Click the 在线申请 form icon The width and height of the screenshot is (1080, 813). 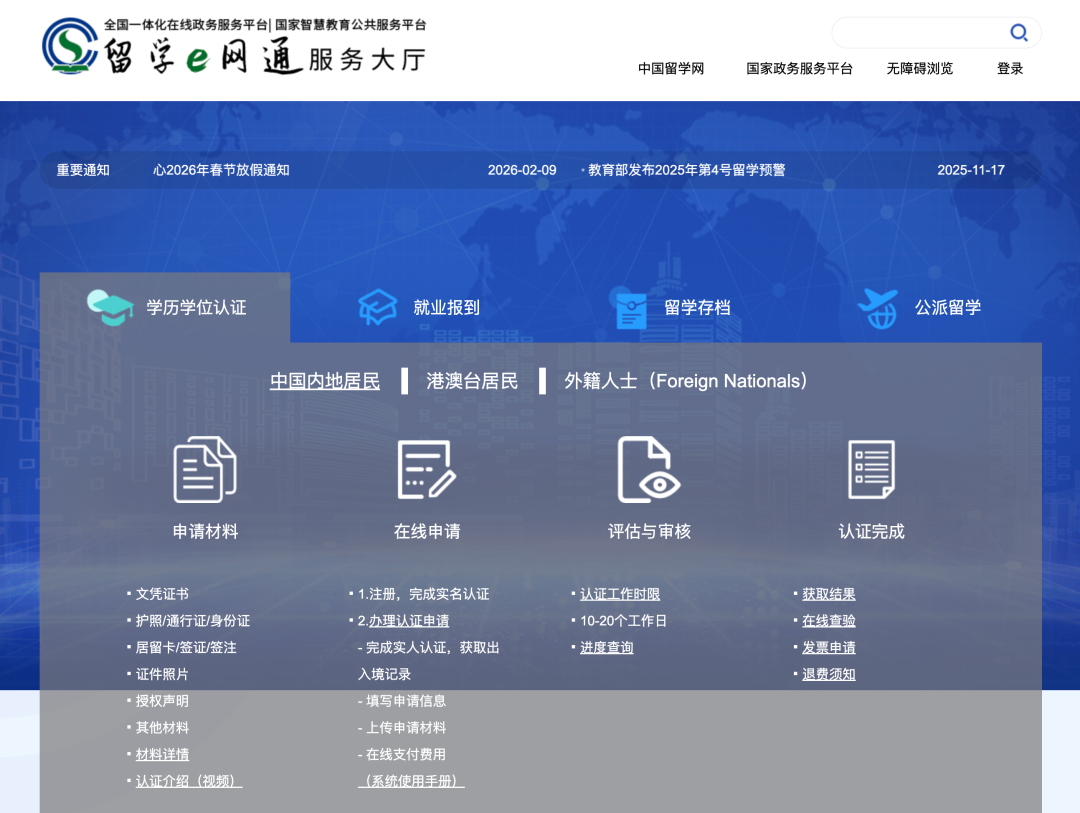coord(426,470)
